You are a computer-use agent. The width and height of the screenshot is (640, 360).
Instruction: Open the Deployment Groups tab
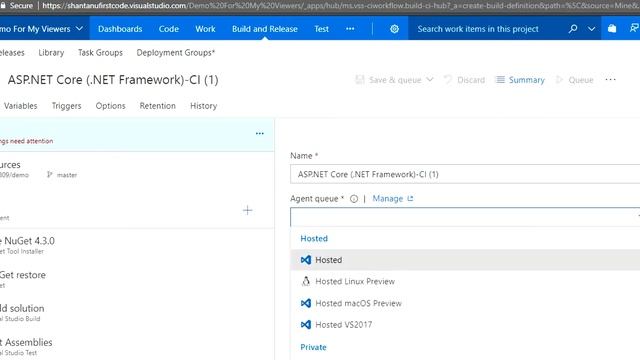pos(176,53)
